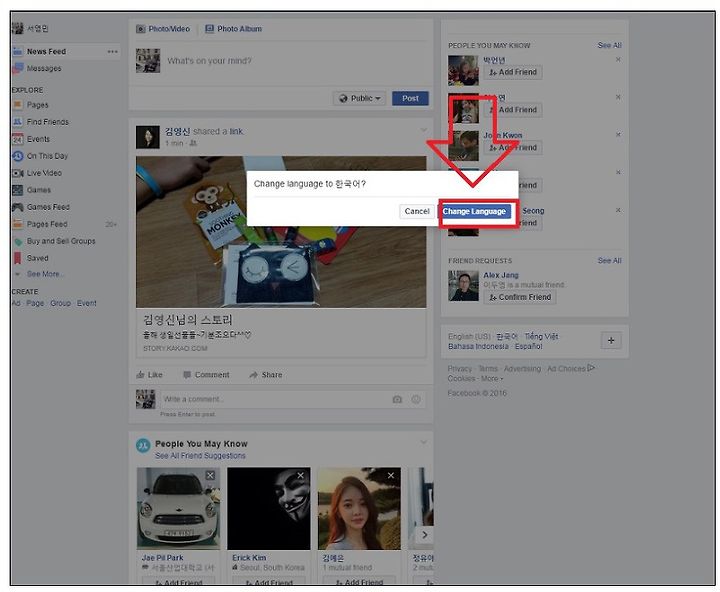
Task: Dismiss John Kwon's friend suggestion
Action: (x=618, y=135)
